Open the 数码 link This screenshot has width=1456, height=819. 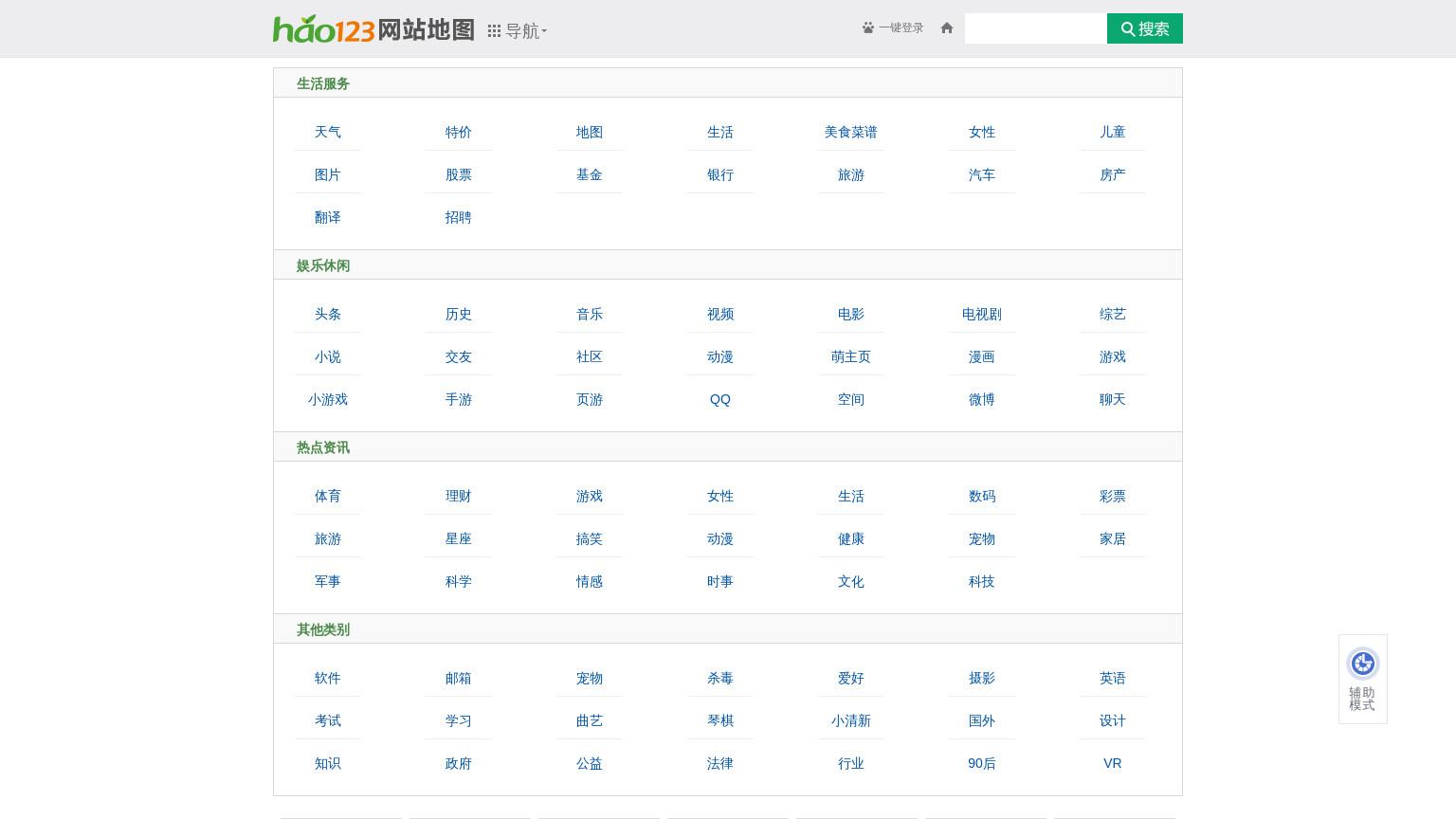pos(982,496)
